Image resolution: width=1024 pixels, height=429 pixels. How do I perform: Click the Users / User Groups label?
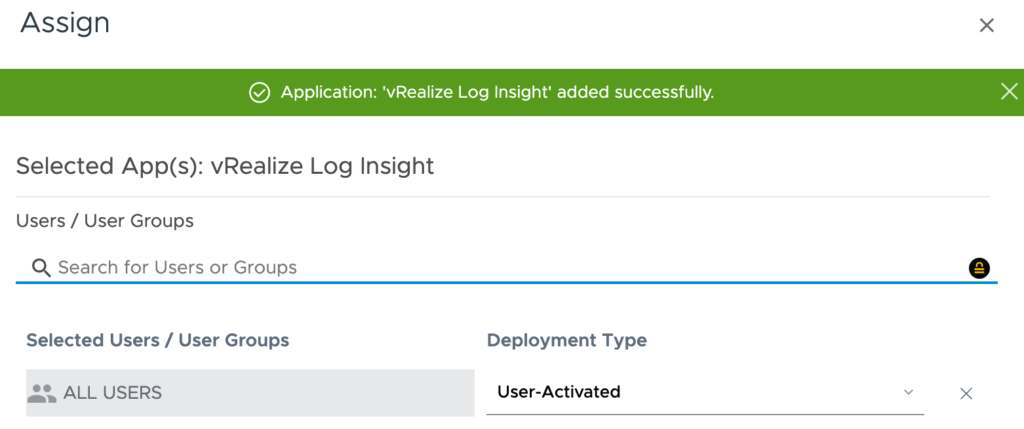click(105, 220)
